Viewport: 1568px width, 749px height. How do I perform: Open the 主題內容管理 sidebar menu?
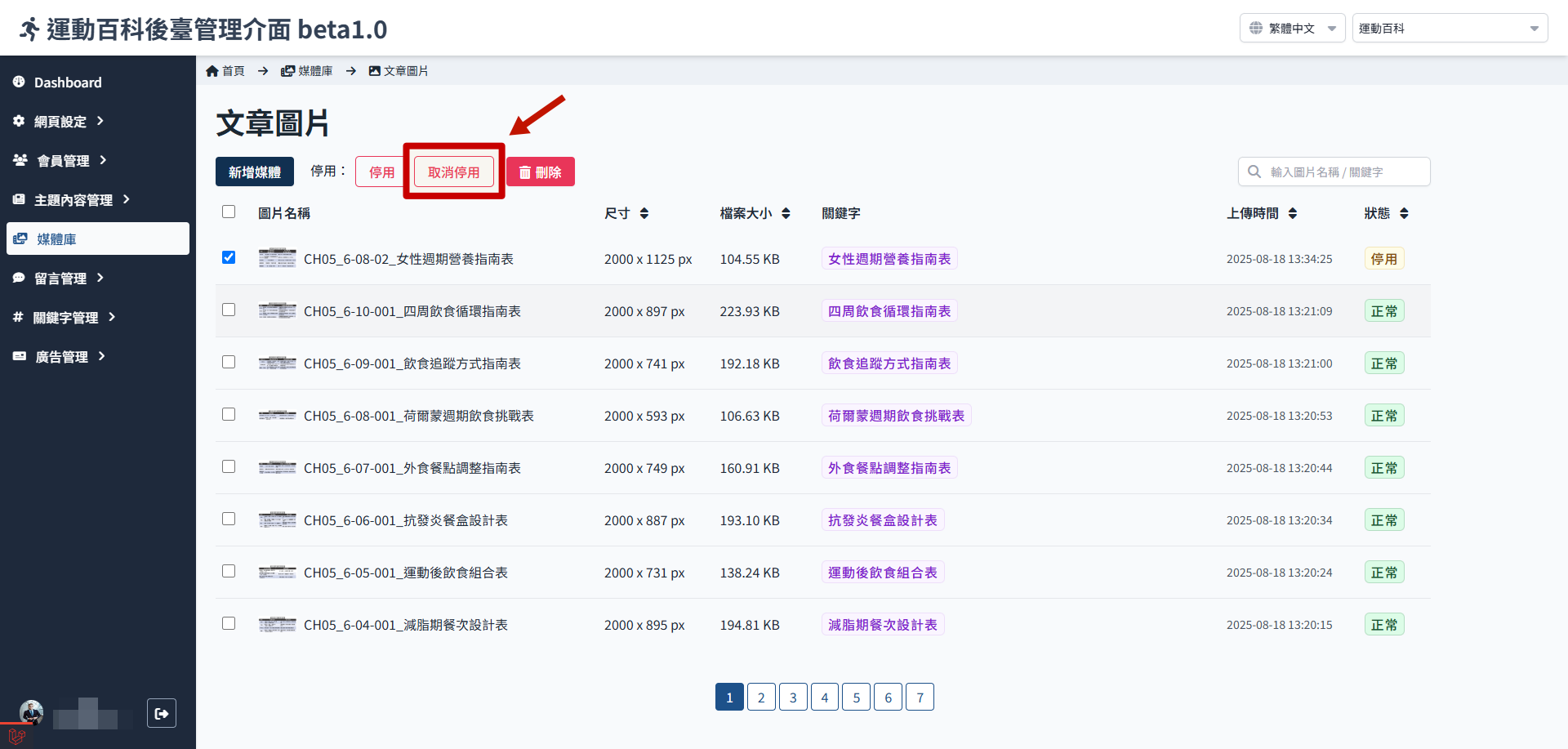coord(98,199)
